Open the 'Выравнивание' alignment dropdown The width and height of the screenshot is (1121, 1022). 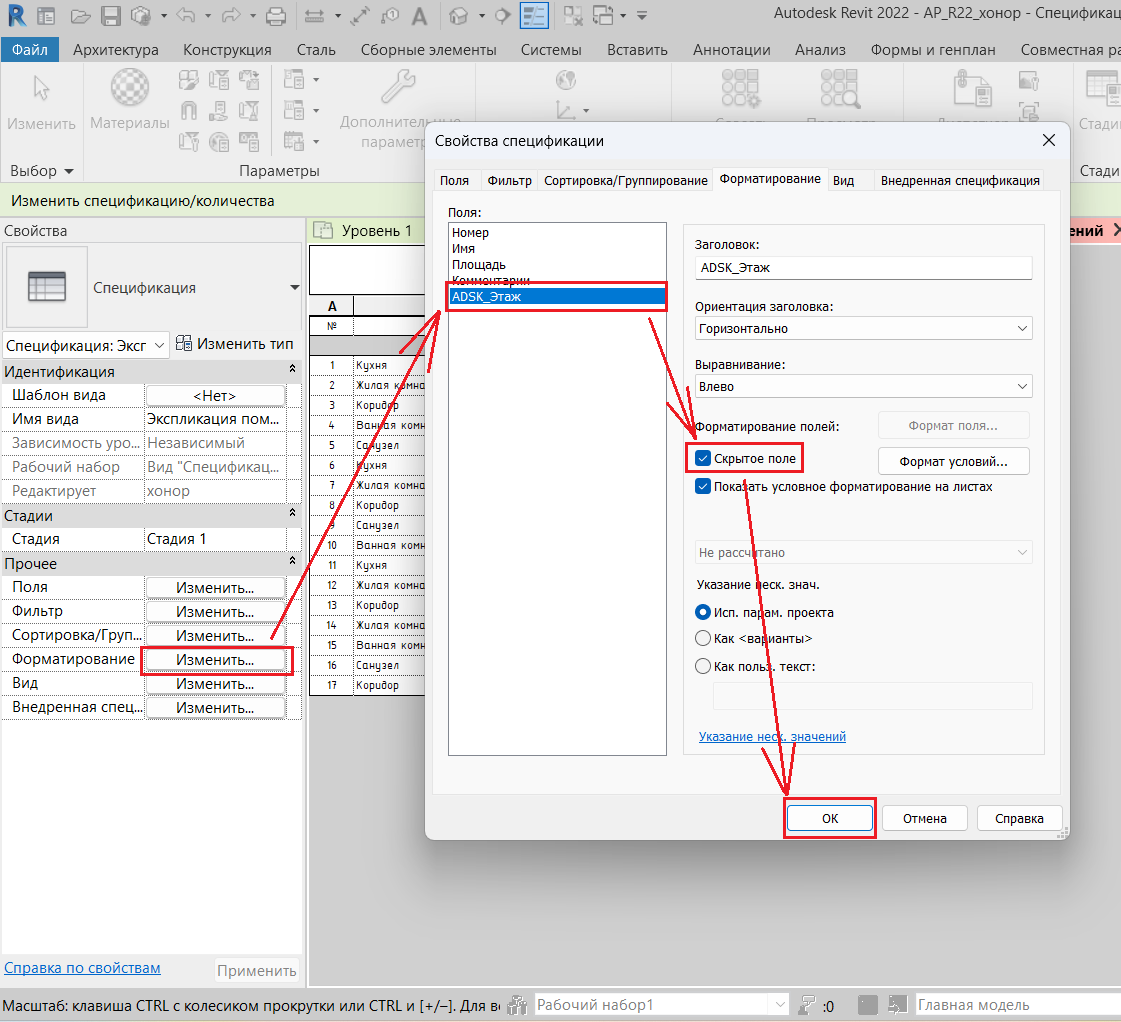coord(863,386)
